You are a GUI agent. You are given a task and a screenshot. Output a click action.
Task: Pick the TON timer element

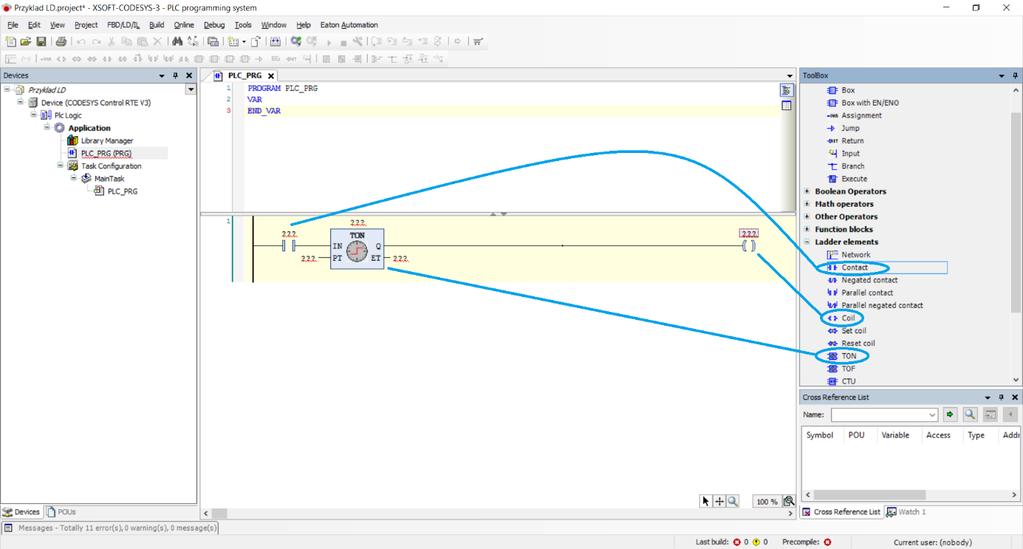point(842,356)
